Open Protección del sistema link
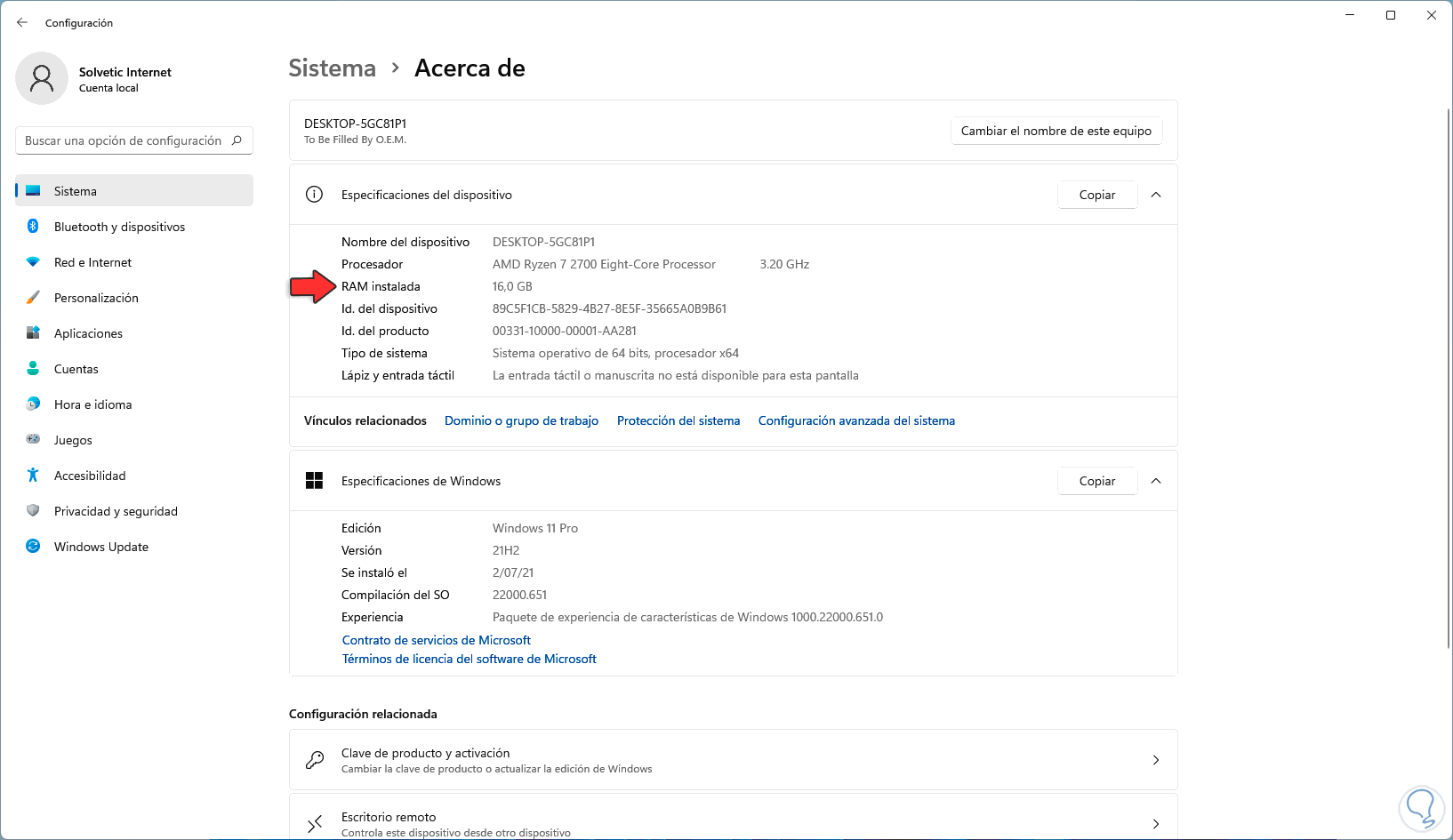The width and height of the screenshot is (1453, 840). pos(678,420)
